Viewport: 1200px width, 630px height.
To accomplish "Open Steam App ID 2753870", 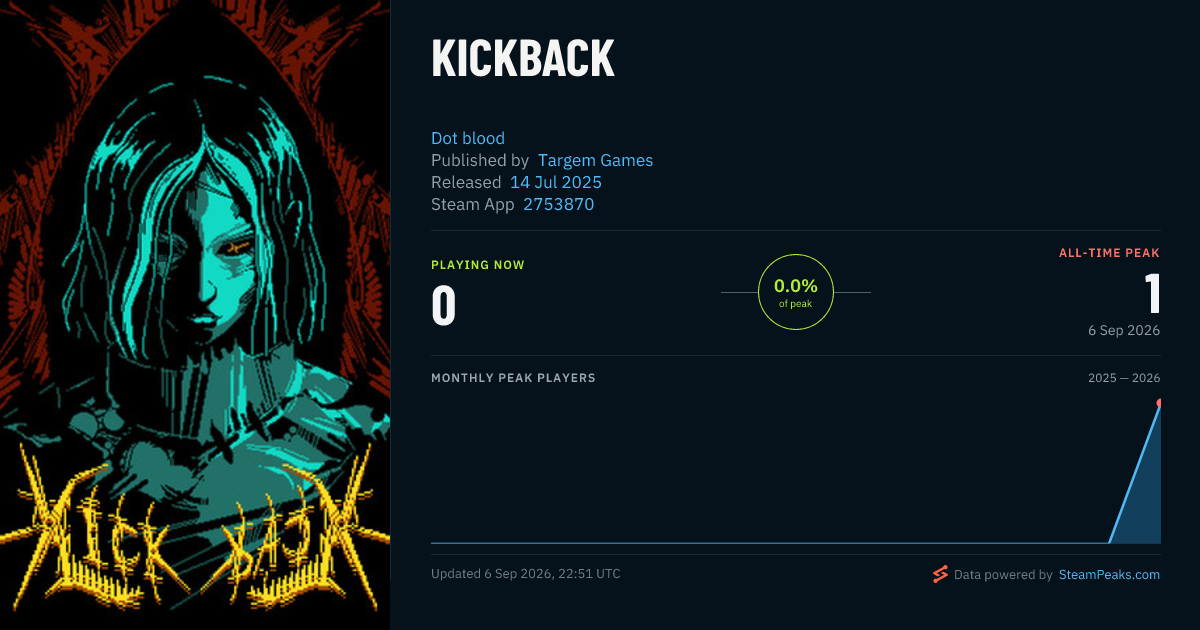I will tap(558, 204).
